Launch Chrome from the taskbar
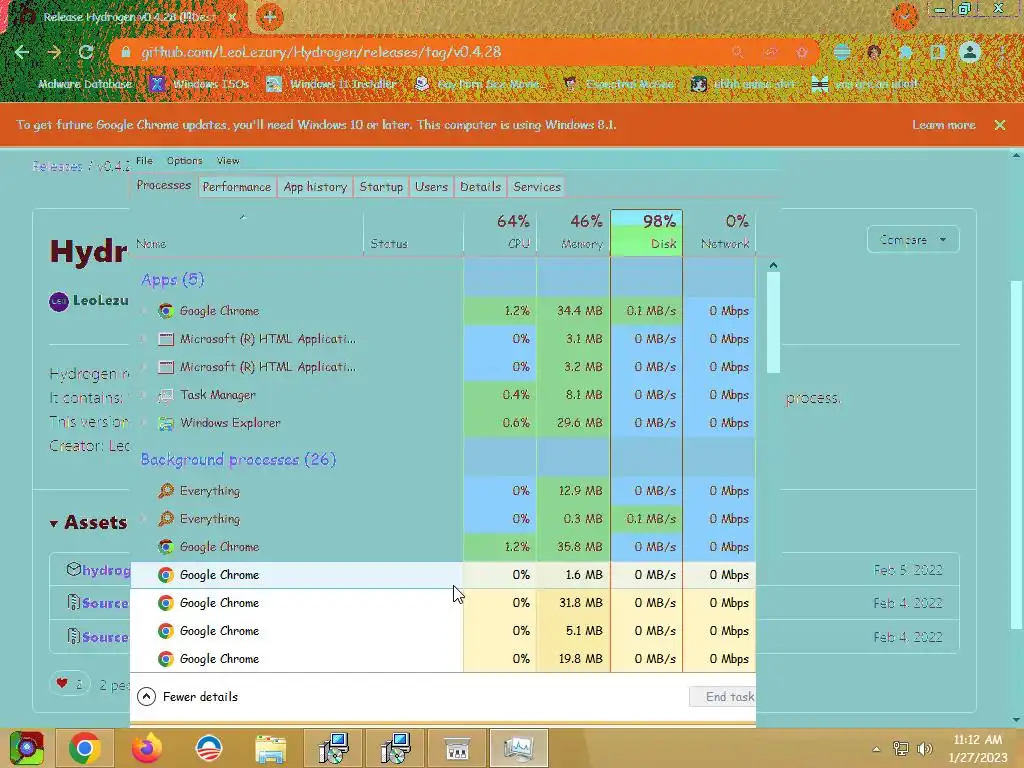 tap(84, 748)
